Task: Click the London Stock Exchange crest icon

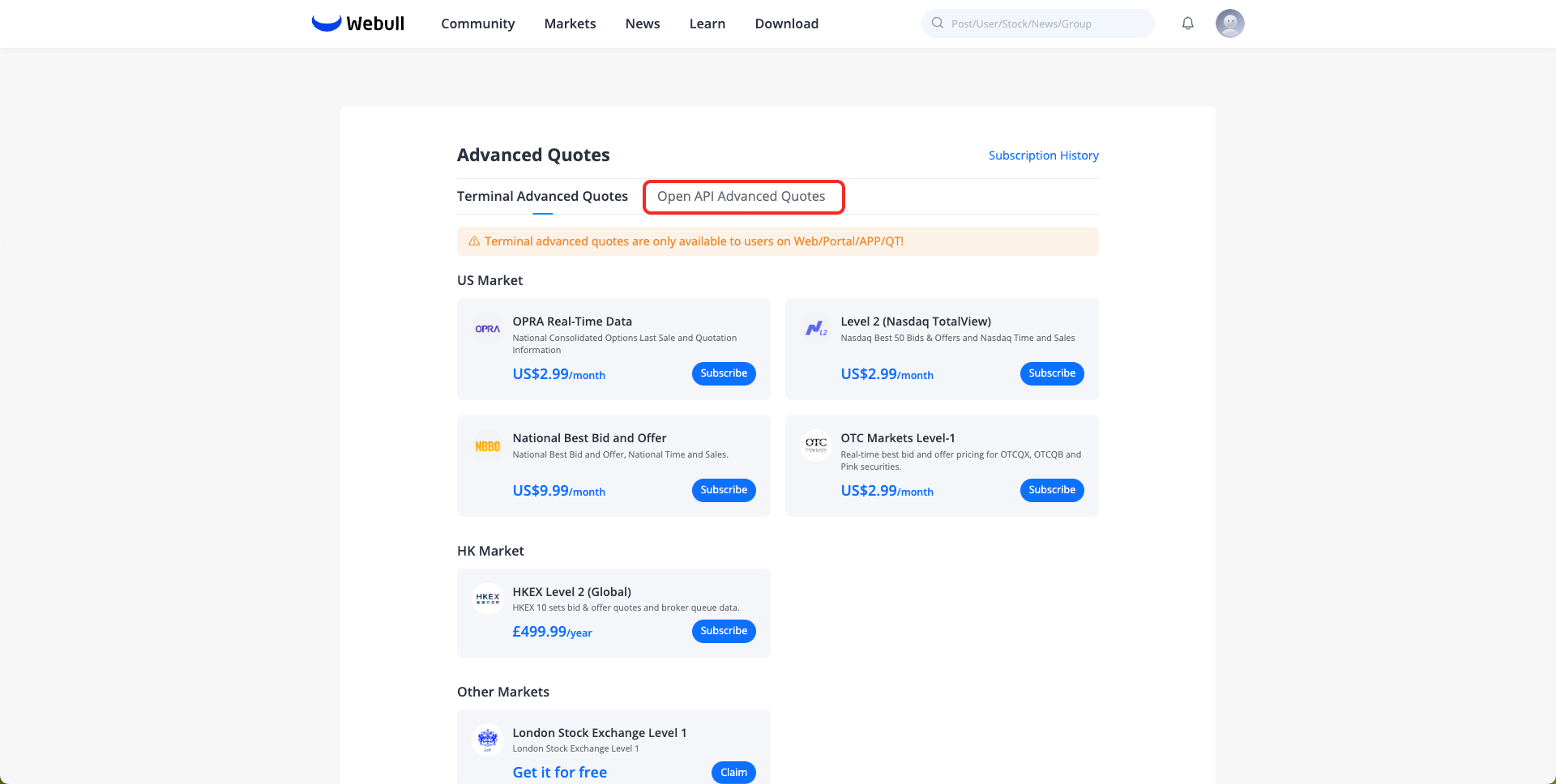Action: click(x=488, y=739)
